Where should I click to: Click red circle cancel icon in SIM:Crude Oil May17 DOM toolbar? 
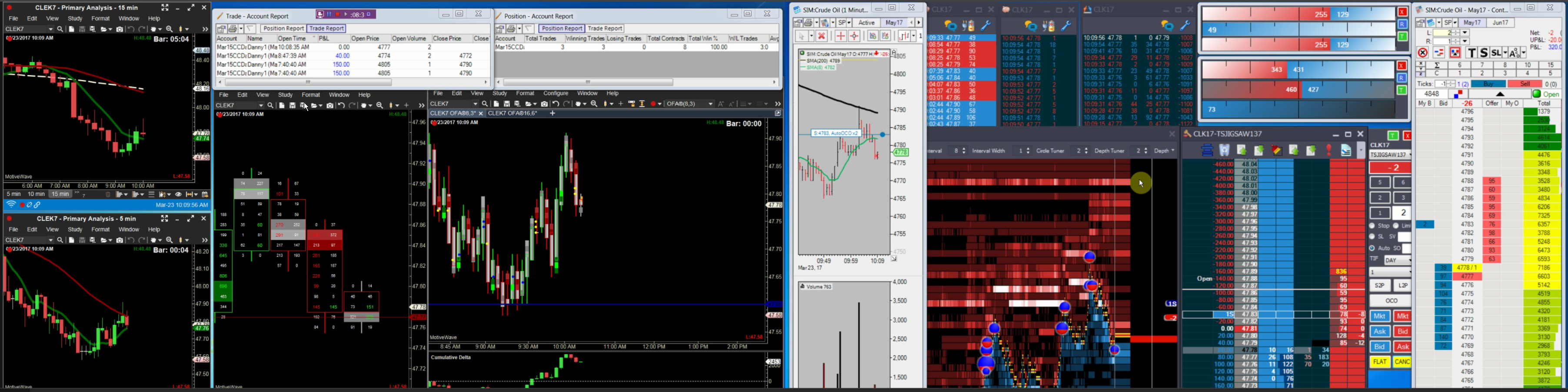point(1422,53)
